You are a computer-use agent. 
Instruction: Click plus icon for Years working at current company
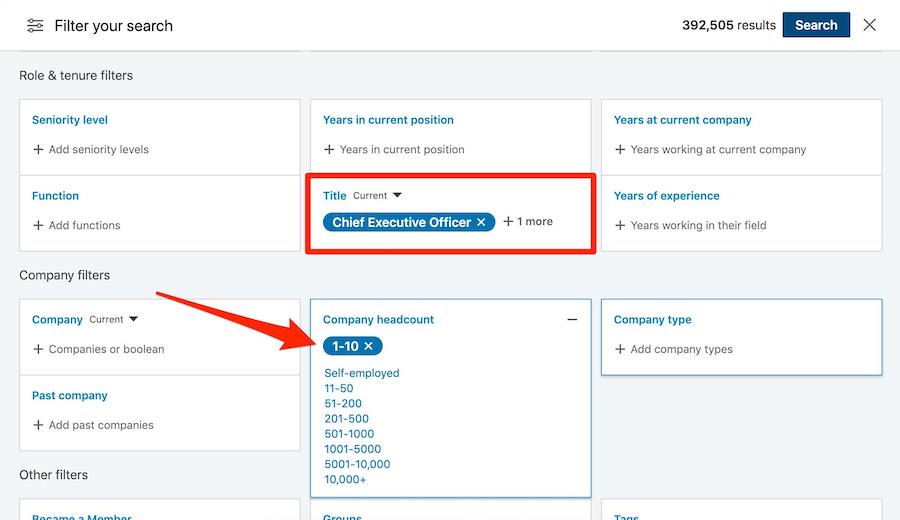point(620,149)
